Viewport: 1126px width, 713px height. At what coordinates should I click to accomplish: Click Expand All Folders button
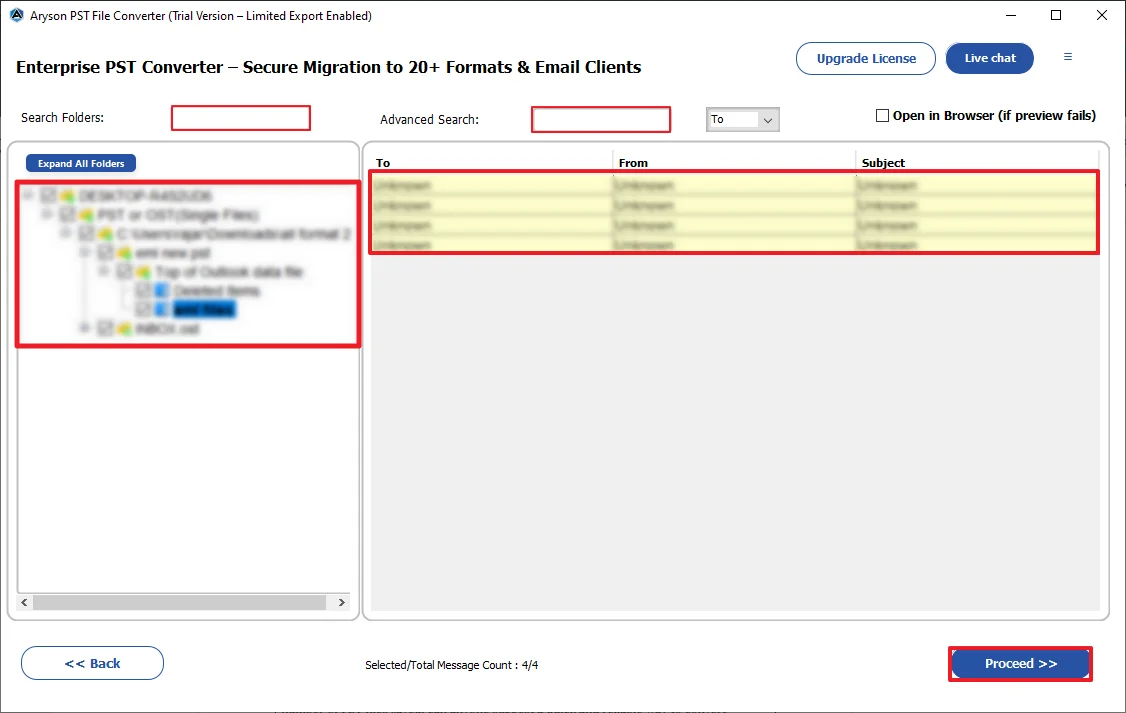tap(81, 164)
